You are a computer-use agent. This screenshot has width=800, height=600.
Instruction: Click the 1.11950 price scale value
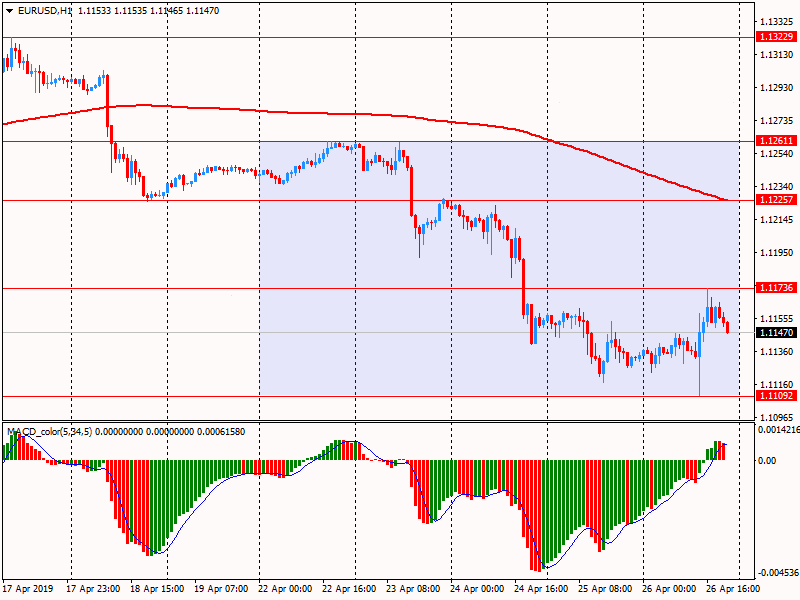click(777, 253)
